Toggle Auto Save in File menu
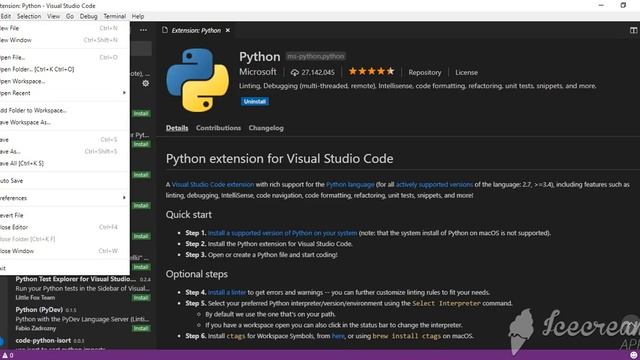Viewport: 640px width, 360px height. 64,181
